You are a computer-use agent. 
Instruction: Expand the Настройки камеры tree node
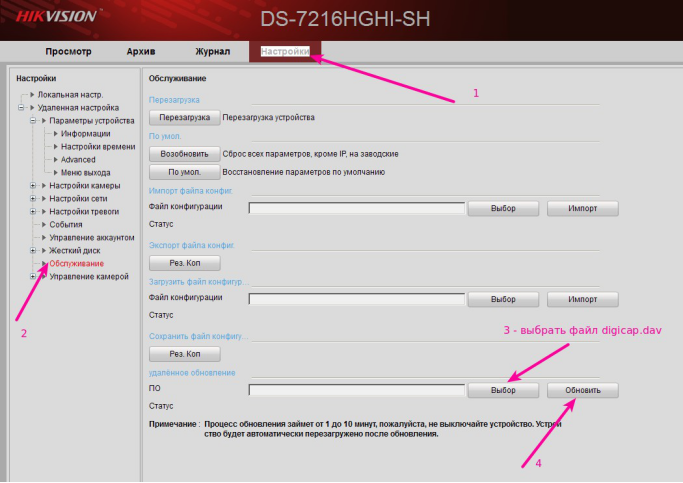pos(33,185)
